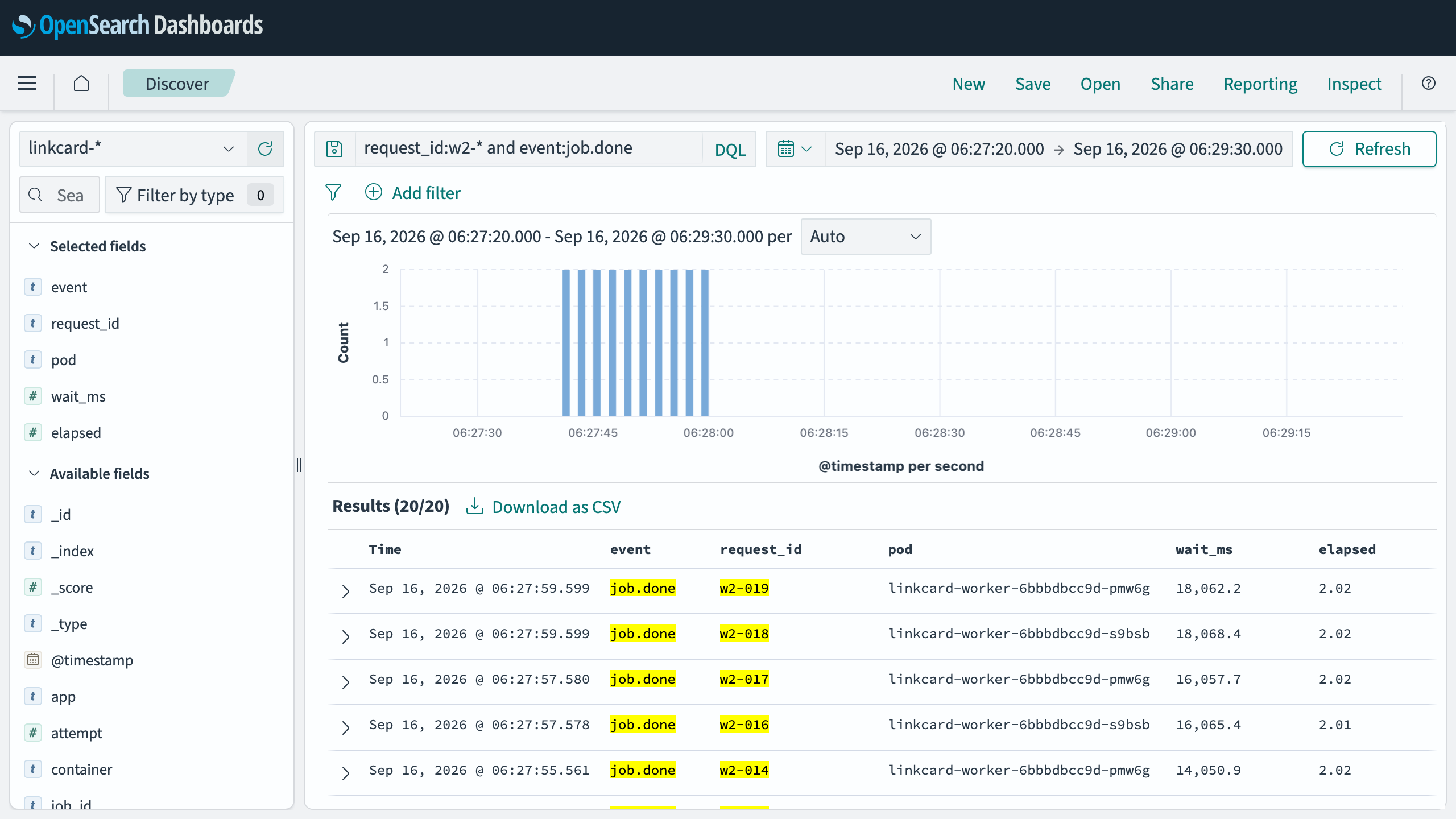Viewport: 1456px width, 819px height.
Task: Click the attempt number type icon
Action: coord(33,733)
